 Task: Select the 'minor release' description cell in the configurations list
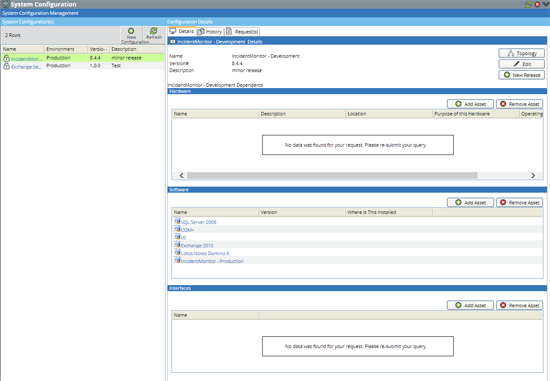click(127, 58)
